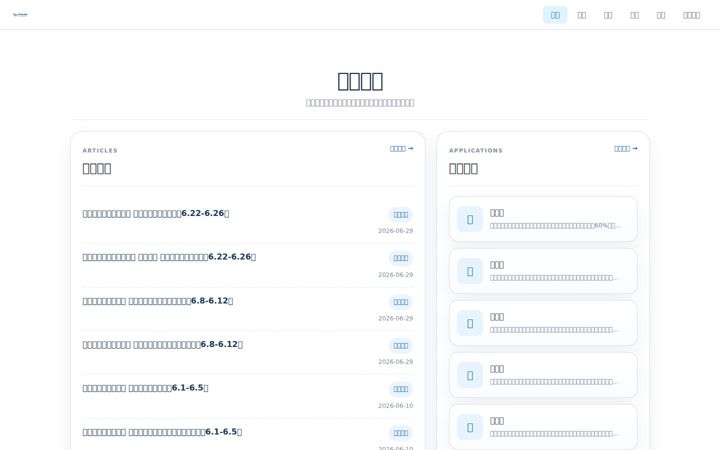Click the site logo in the header
720x450 pixels.
[20, 15]
